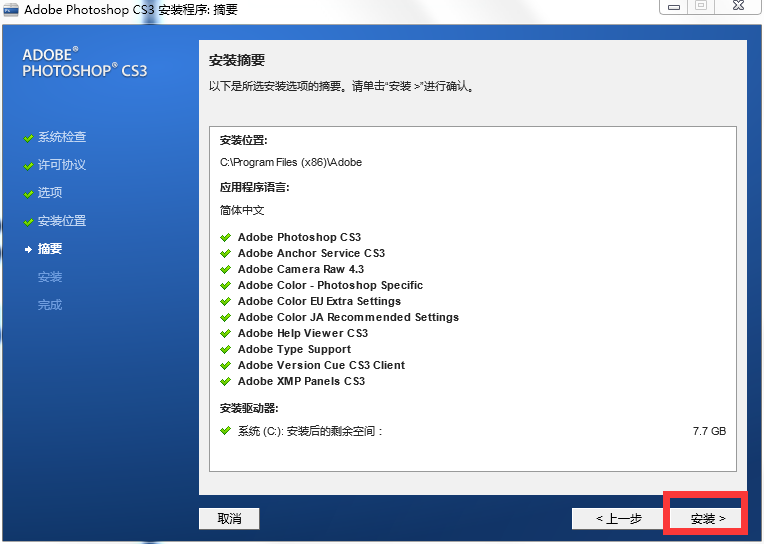Click the arrow icon beside 摘要 step
Viewport: 764px width, 544px height.
pyautogui.click(x=28, y=250)
